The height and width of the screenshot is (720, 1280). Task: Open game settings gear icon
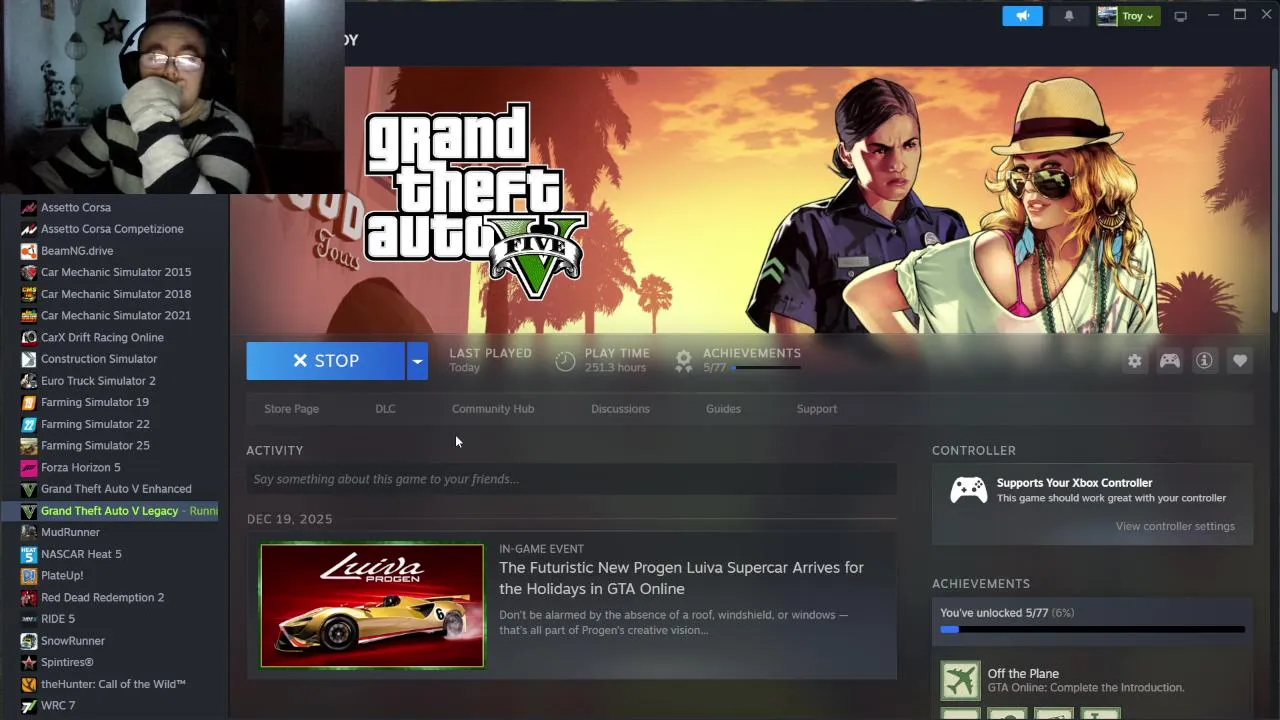[x=1134, y=361]
